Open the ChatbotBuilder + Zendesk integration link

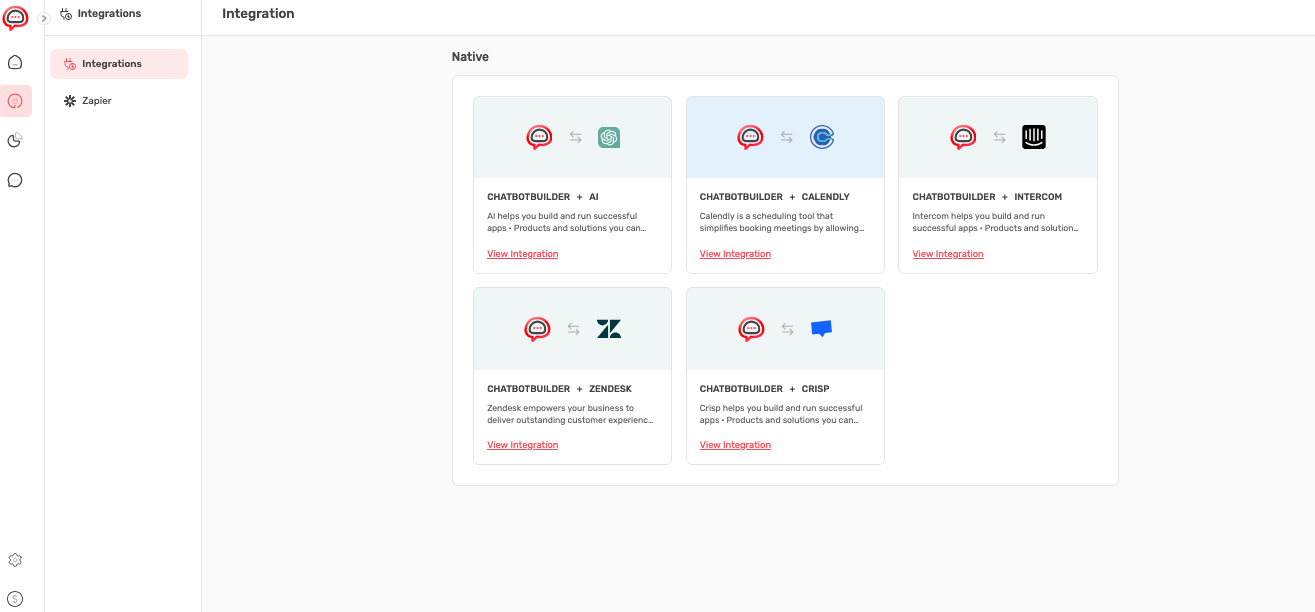click(x=522, y=444)
